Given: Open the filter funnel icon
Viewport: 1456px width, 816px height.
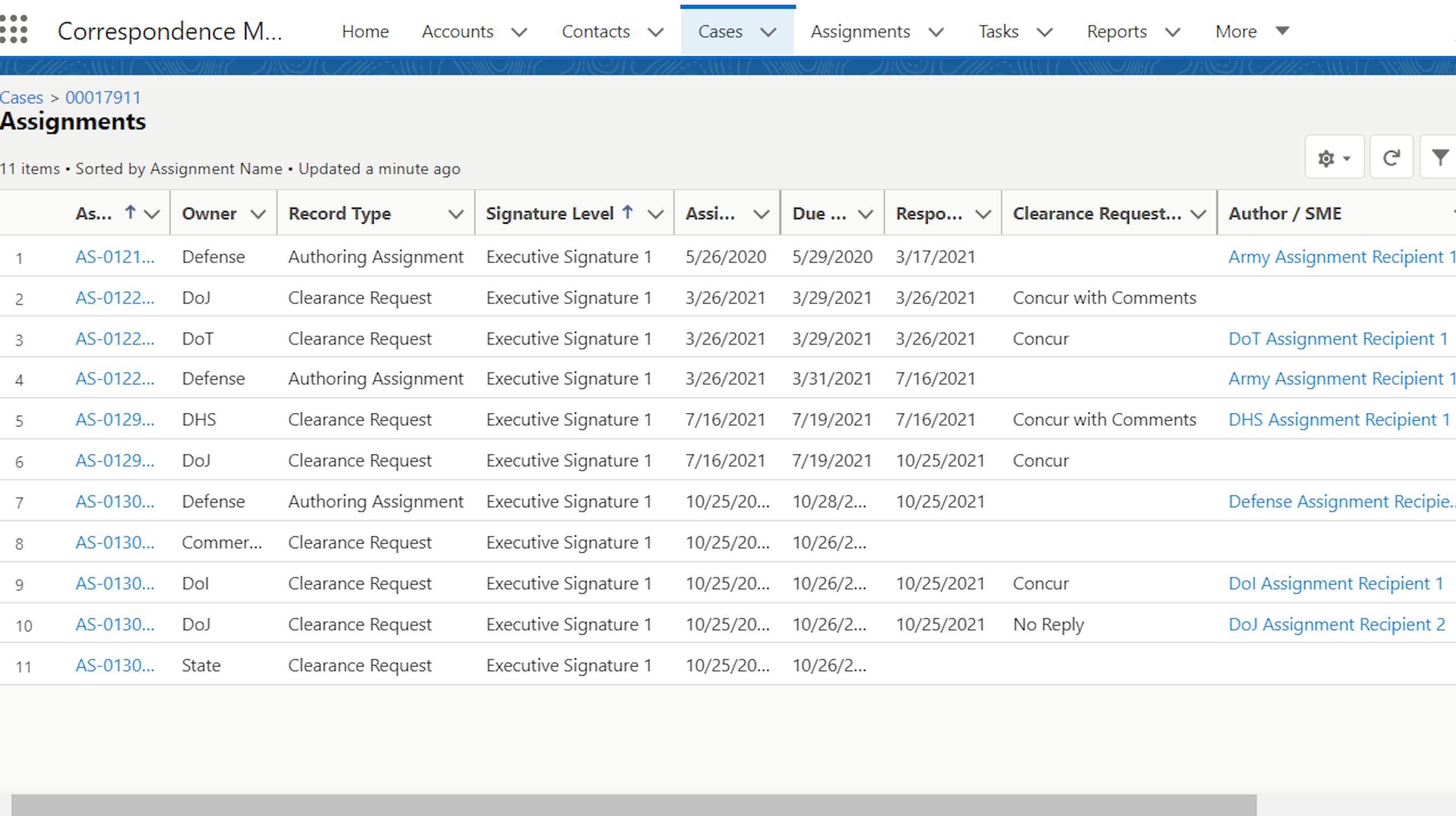Looking at the screenshot, I should [1440, 158].
